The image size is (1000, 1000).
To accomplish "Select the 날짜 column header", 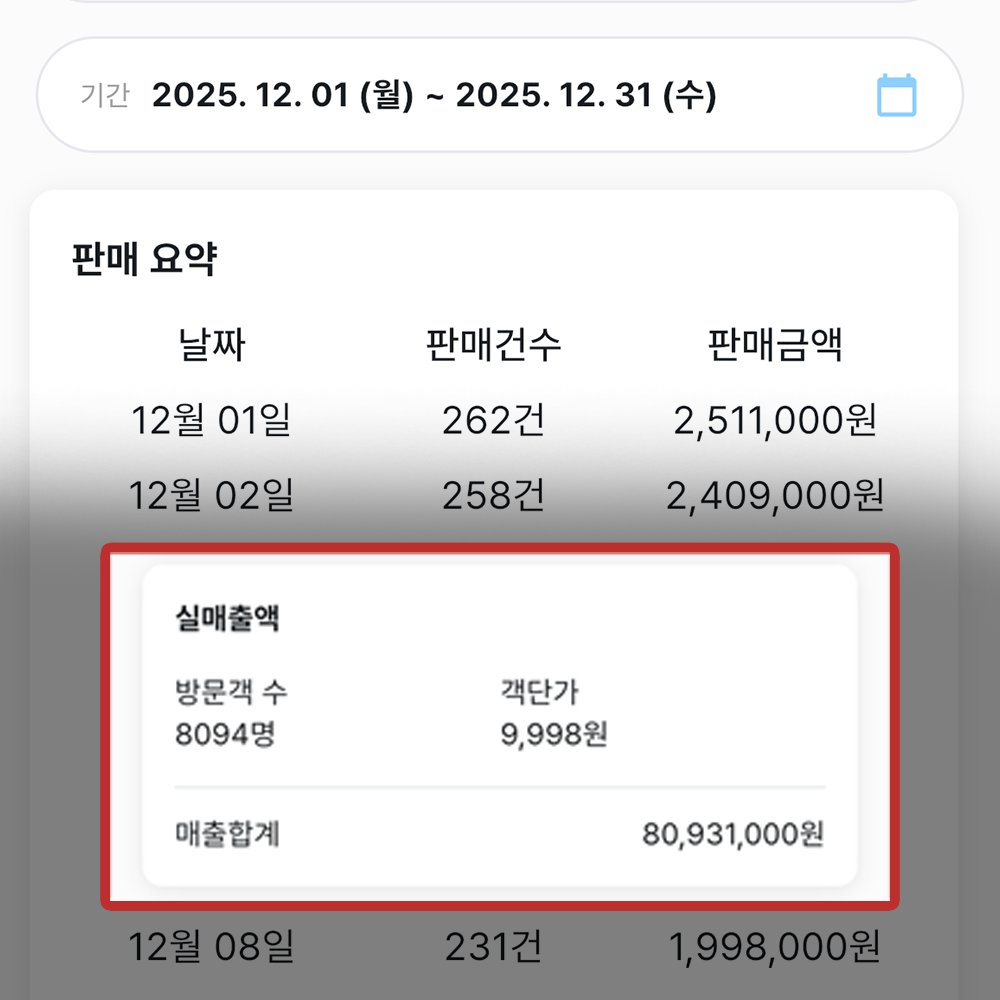I will point(211,346).
